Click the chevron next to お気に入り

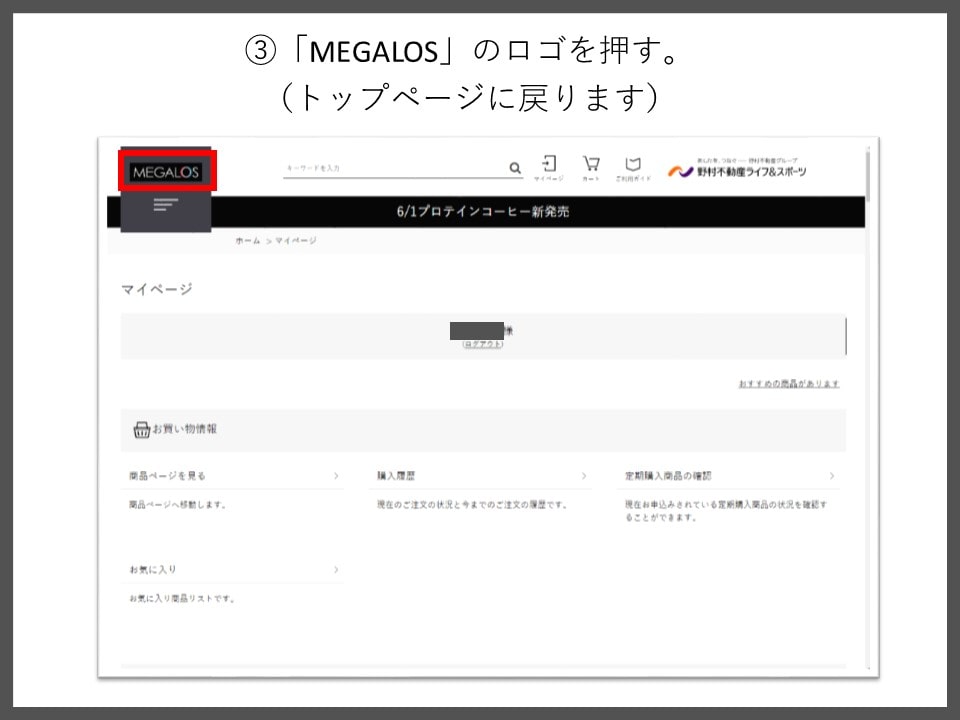click(335, 569)
